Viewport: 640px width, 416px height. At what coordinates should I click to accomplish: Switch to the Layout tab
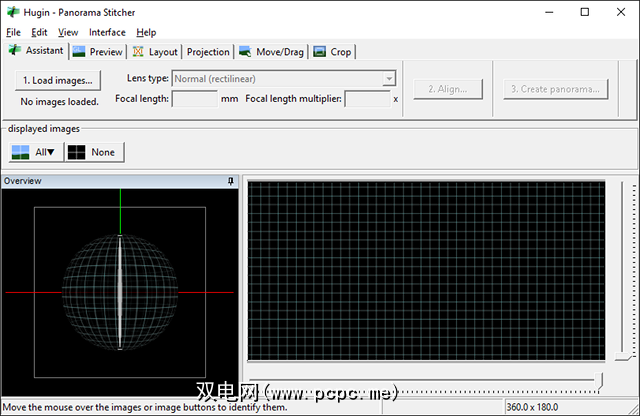(155, 52)
